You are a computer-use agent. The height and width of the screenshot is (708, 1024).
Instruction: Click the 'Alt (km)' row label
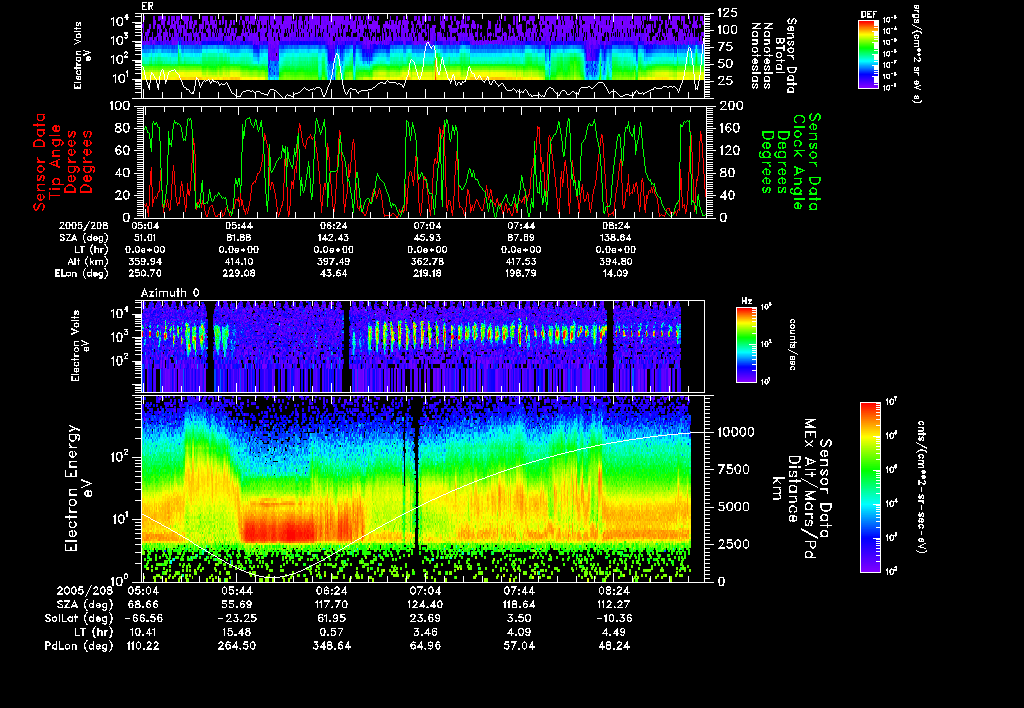pyautogui.click(x=88, y=261)
